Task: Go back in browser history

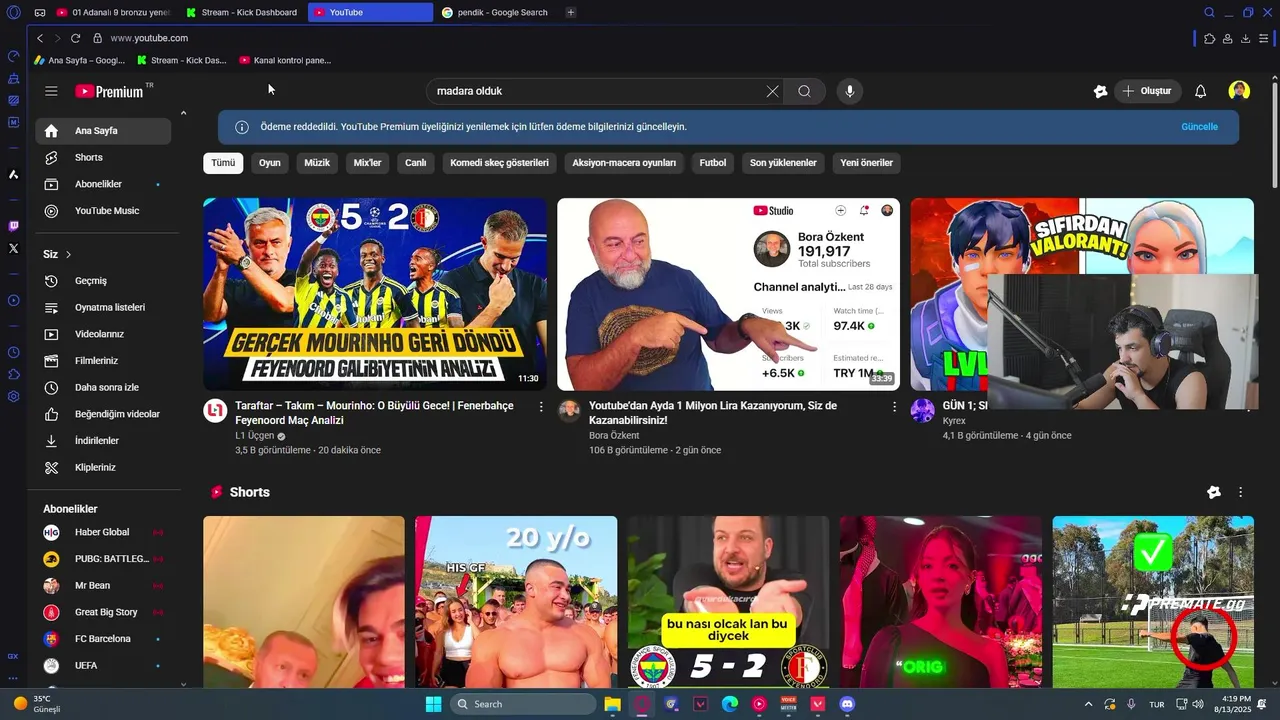Action: point(40,38)
